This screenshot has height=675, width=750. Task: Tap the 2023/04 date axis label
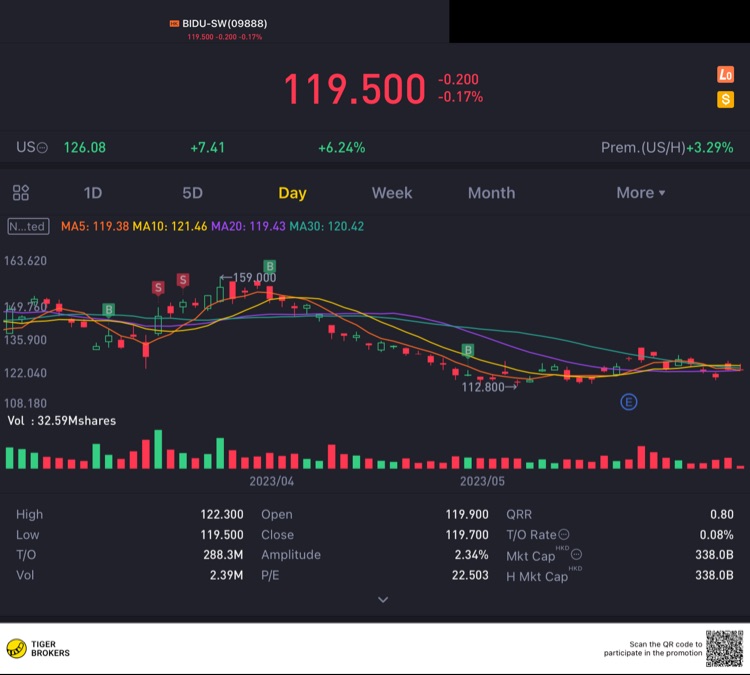coord(271,481)
